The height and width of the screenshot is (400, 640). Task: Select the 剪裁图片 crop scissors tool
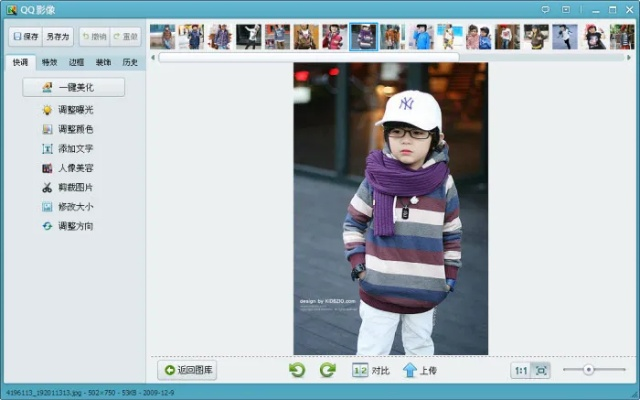click(74, 187)
